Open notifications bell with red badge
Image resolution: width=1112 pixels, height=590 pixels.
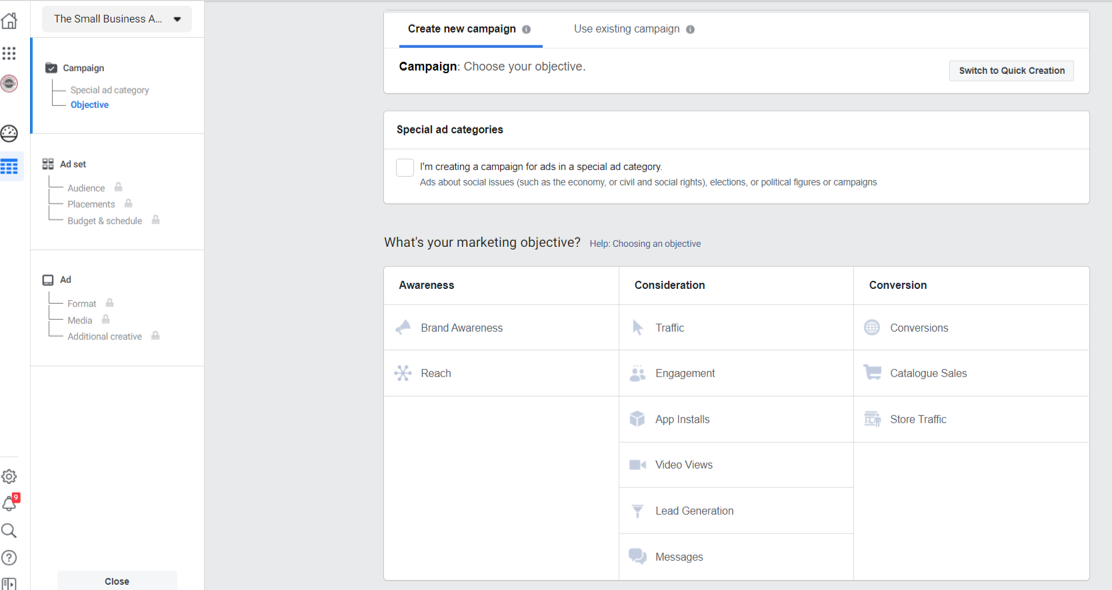[x=10, y=503]
